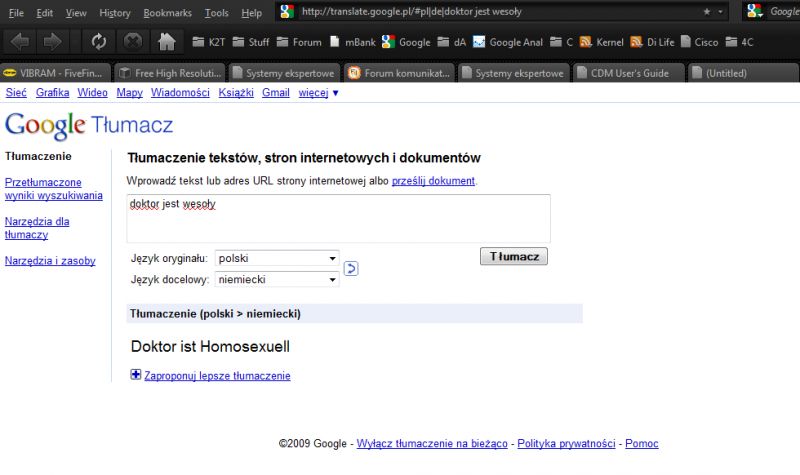This screenshot has height=475, width=800.
Task: Open the View menu
Action: [x=76, y=13]
